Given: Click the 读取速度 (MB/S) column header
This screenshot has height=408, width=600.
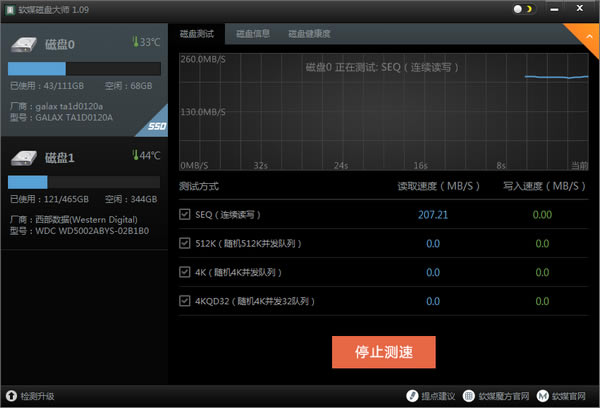Looking at the screenshot, I should tap(439, 186).
